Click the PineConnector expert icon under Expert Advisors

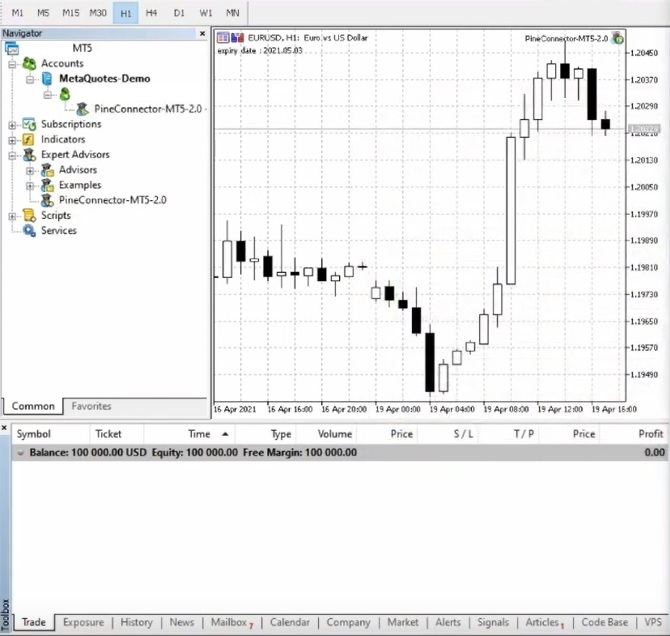point(47,200)
